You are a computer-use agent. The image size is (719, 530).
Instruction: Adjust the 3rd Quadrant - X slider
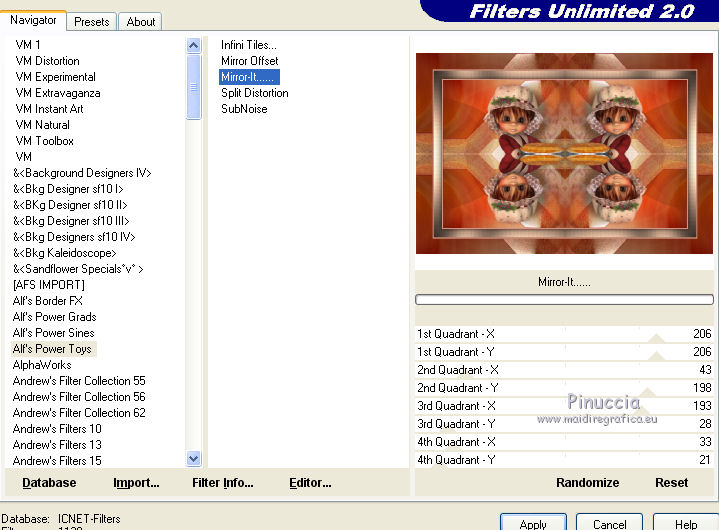[x=564, y=406]
